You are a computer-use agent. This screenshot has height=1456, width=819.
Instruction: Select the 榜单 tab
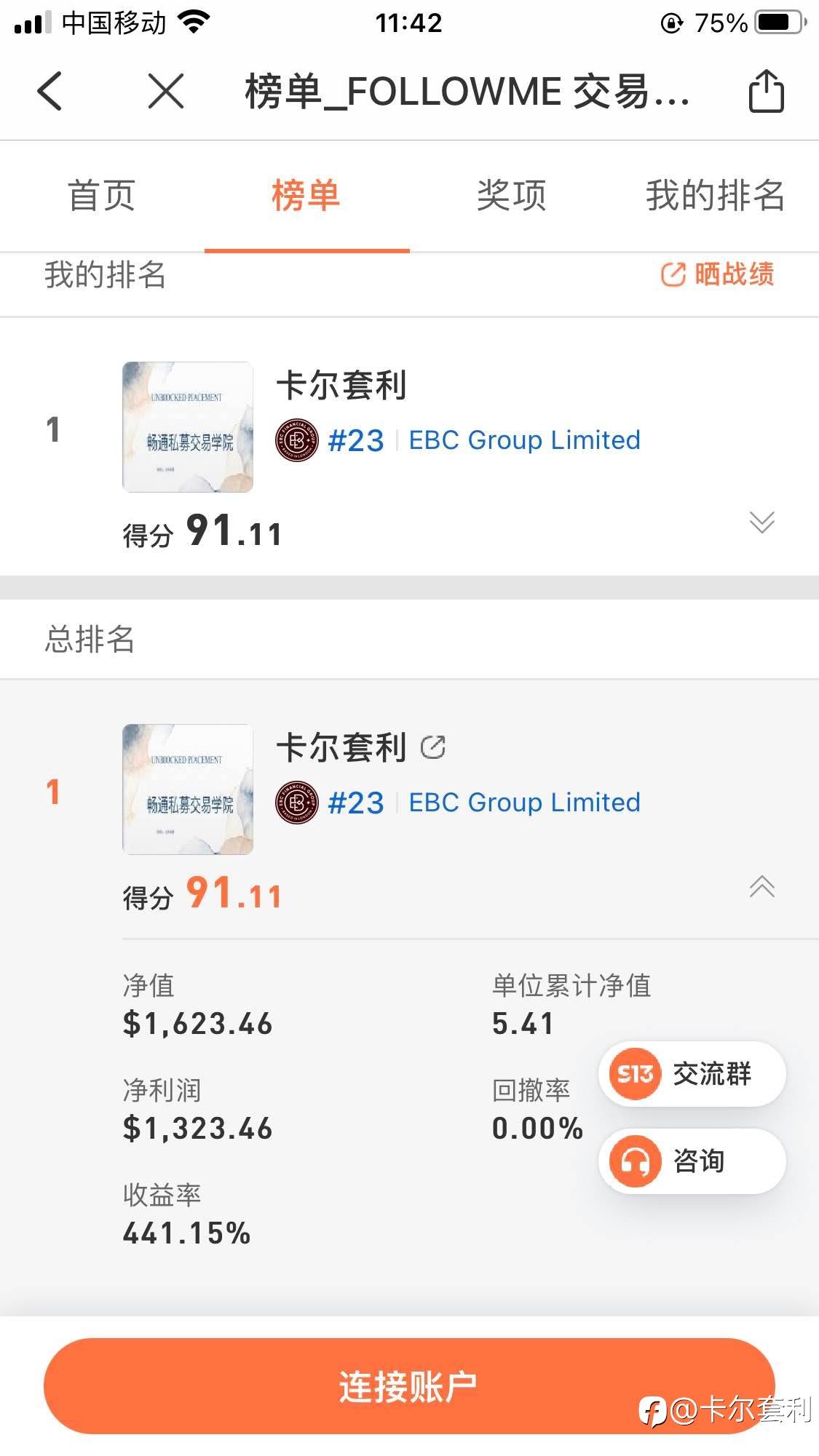[x=306, y=196]
